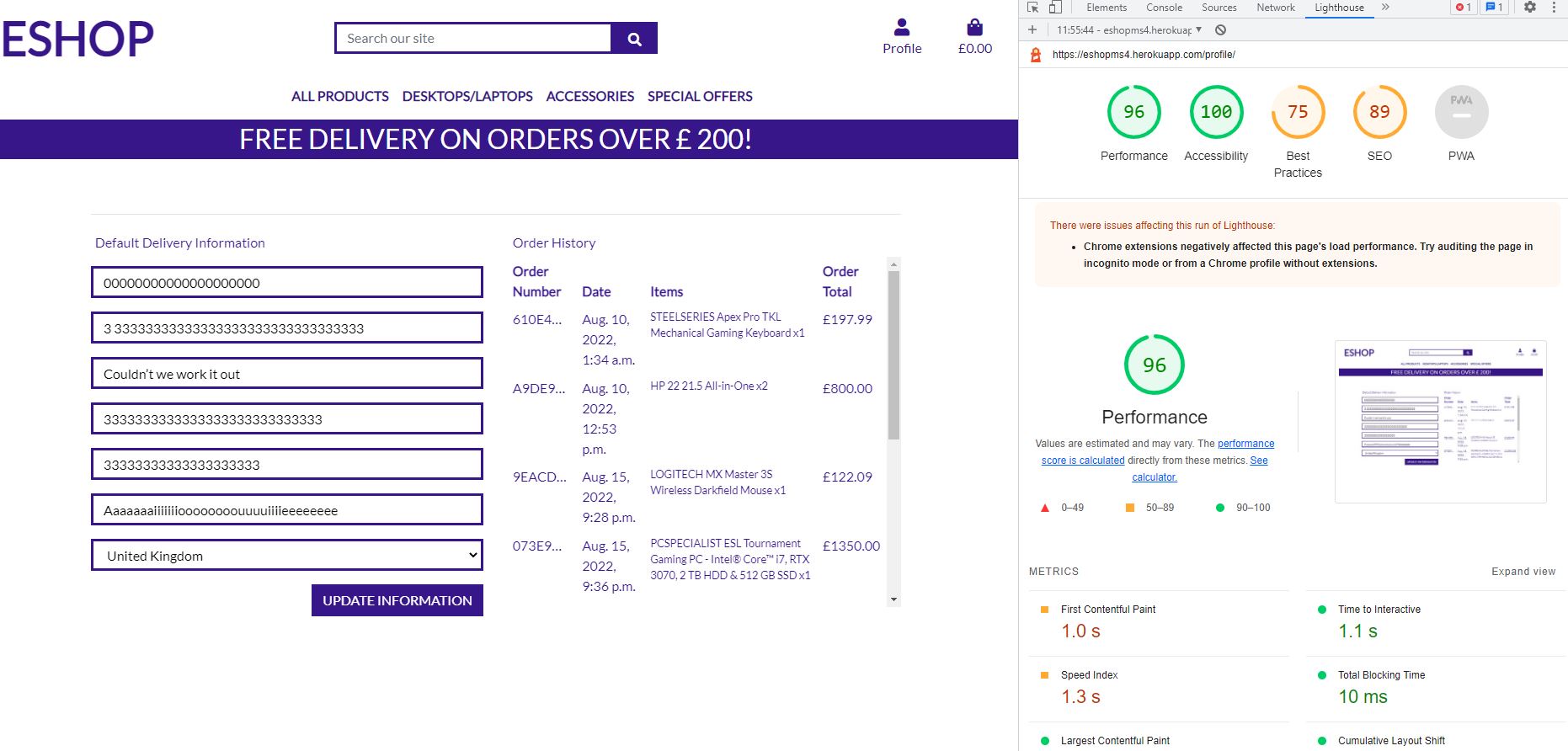Open the Desktops/Laptops menu

tap(467, 97)
